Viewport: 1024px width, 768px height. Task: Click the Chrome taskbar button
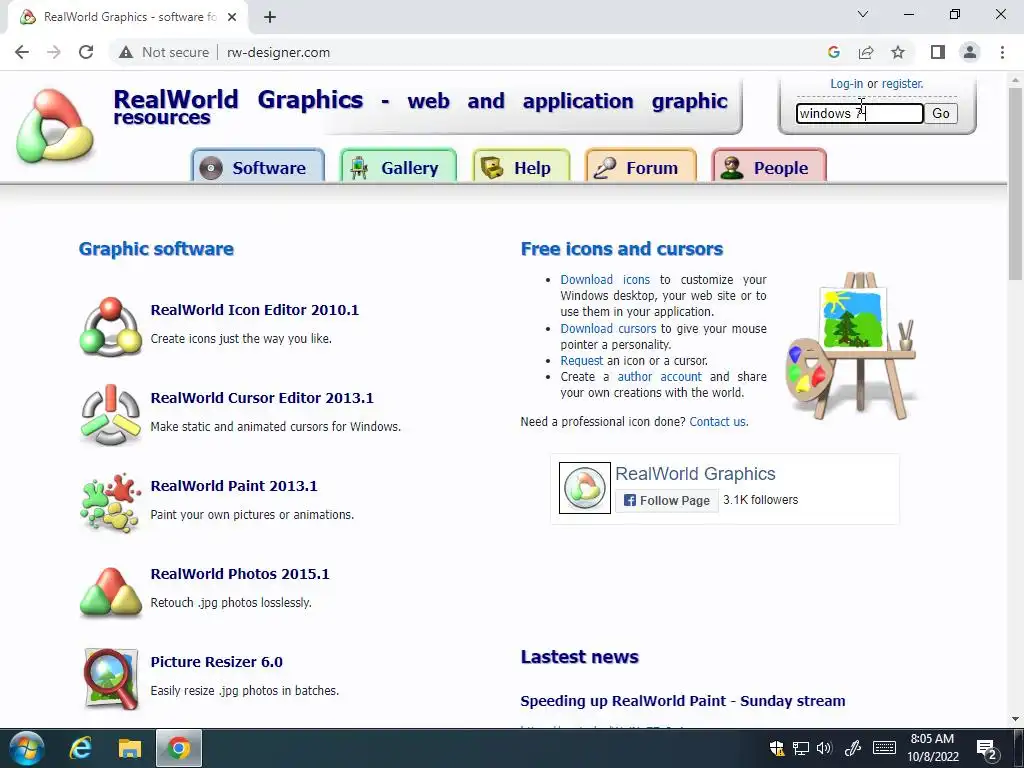[x=178, y=748]
